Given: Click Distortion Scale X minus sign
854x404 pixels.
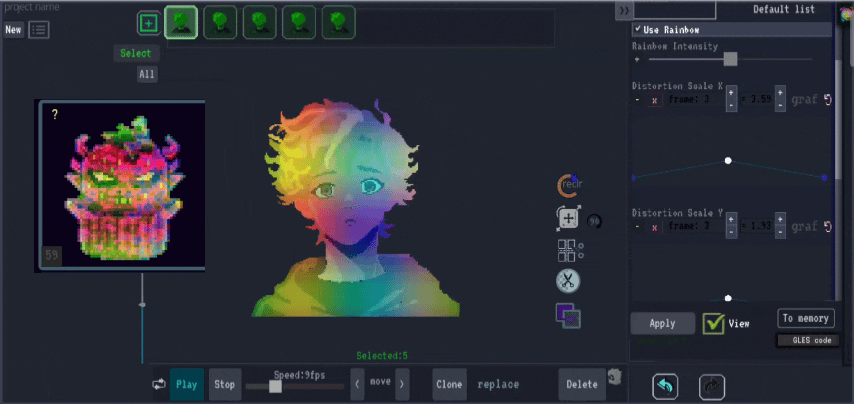Looking at the screenshot, I should (x=637, y=100).
